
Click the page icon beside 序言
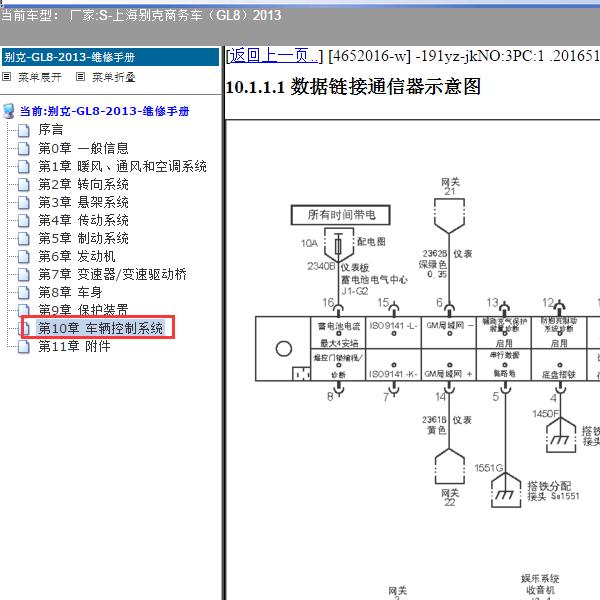coord(23,130)
